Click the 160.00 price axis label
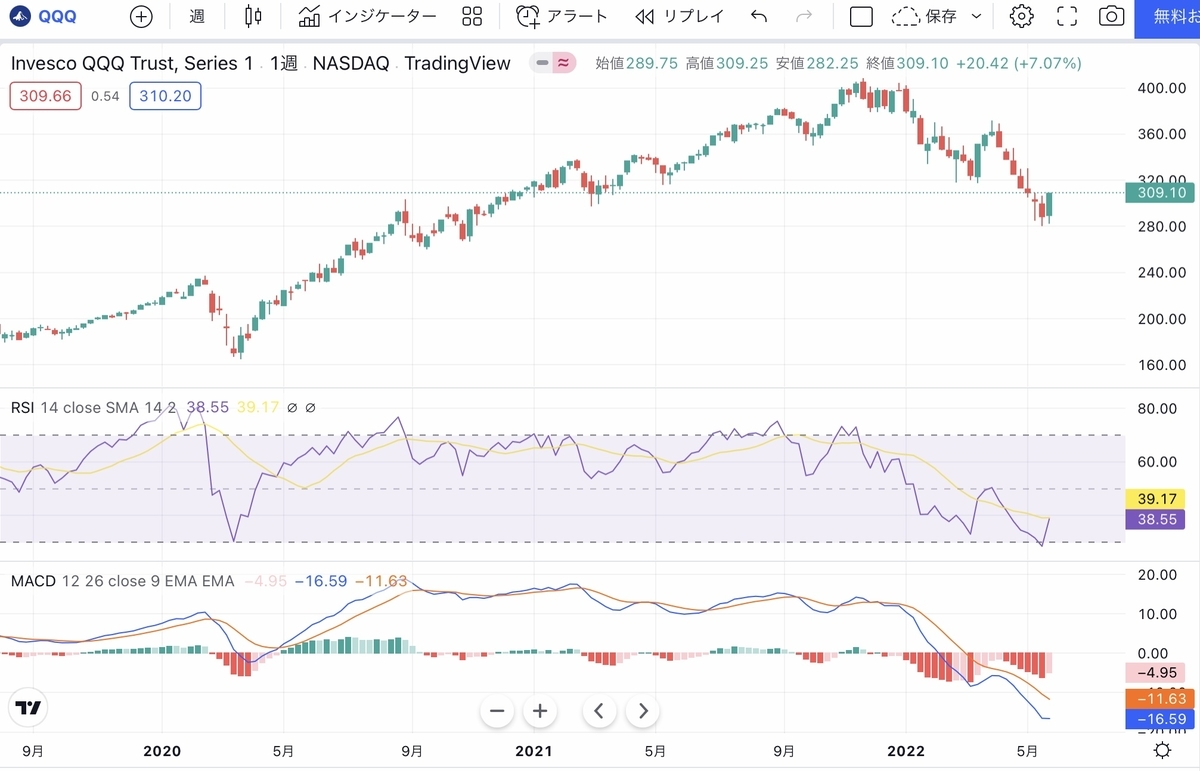1200x771 pixels. point(1161,365)
